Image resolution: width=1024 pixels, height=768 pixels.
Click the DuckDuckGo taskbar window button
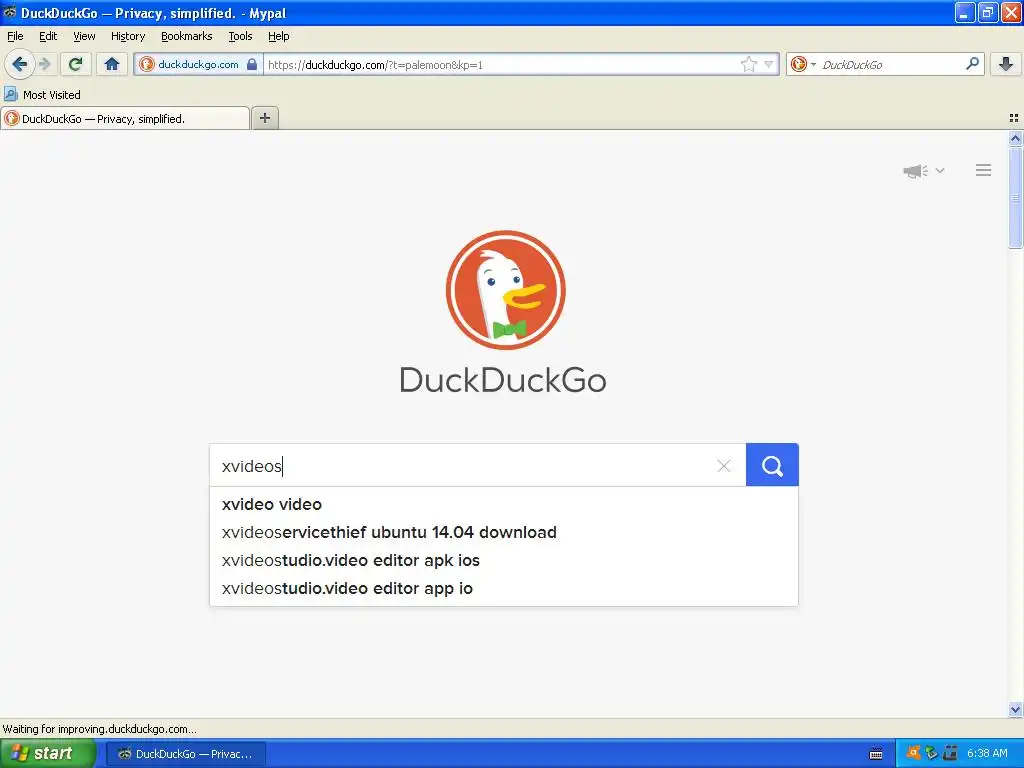[186, 754]
